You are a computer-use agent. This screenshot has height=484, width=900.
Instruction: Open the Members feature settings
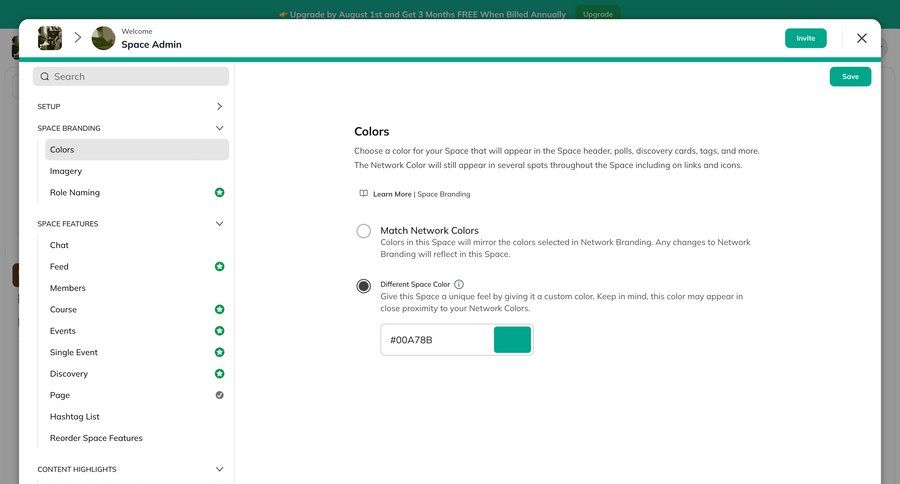pyautogui.click(x=68, y=288)
